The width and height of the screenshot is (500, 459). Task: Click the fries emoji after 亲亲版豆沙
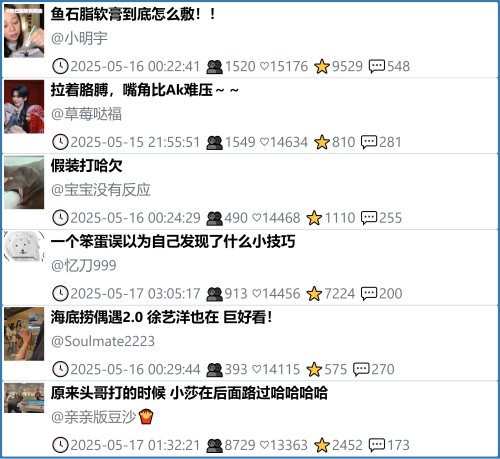pos(146,417)
